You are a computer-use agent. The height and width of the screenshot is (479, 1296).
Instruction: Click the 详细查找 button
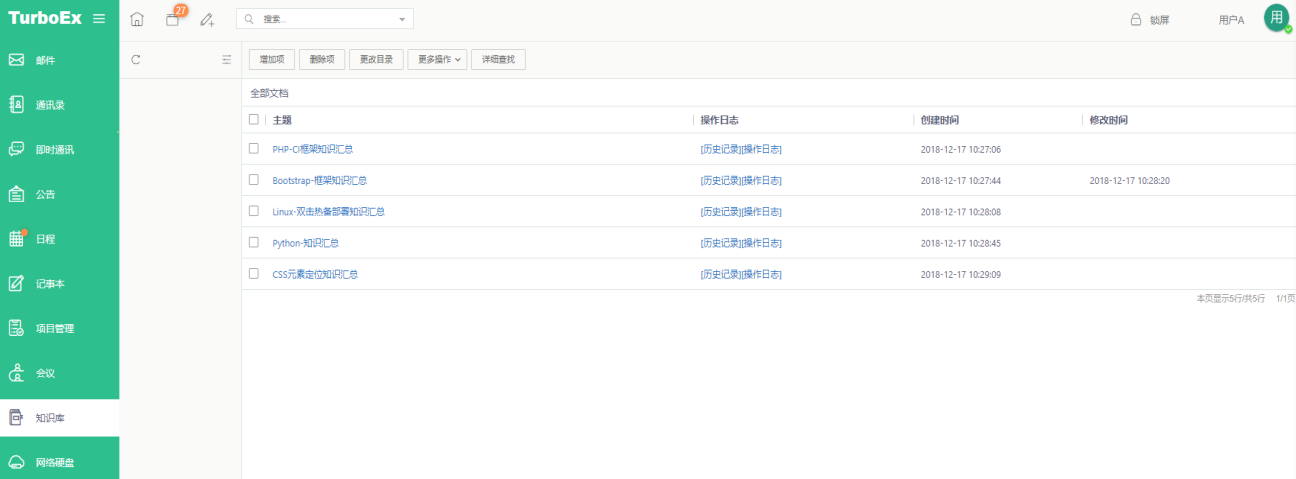tap(498, 60)
